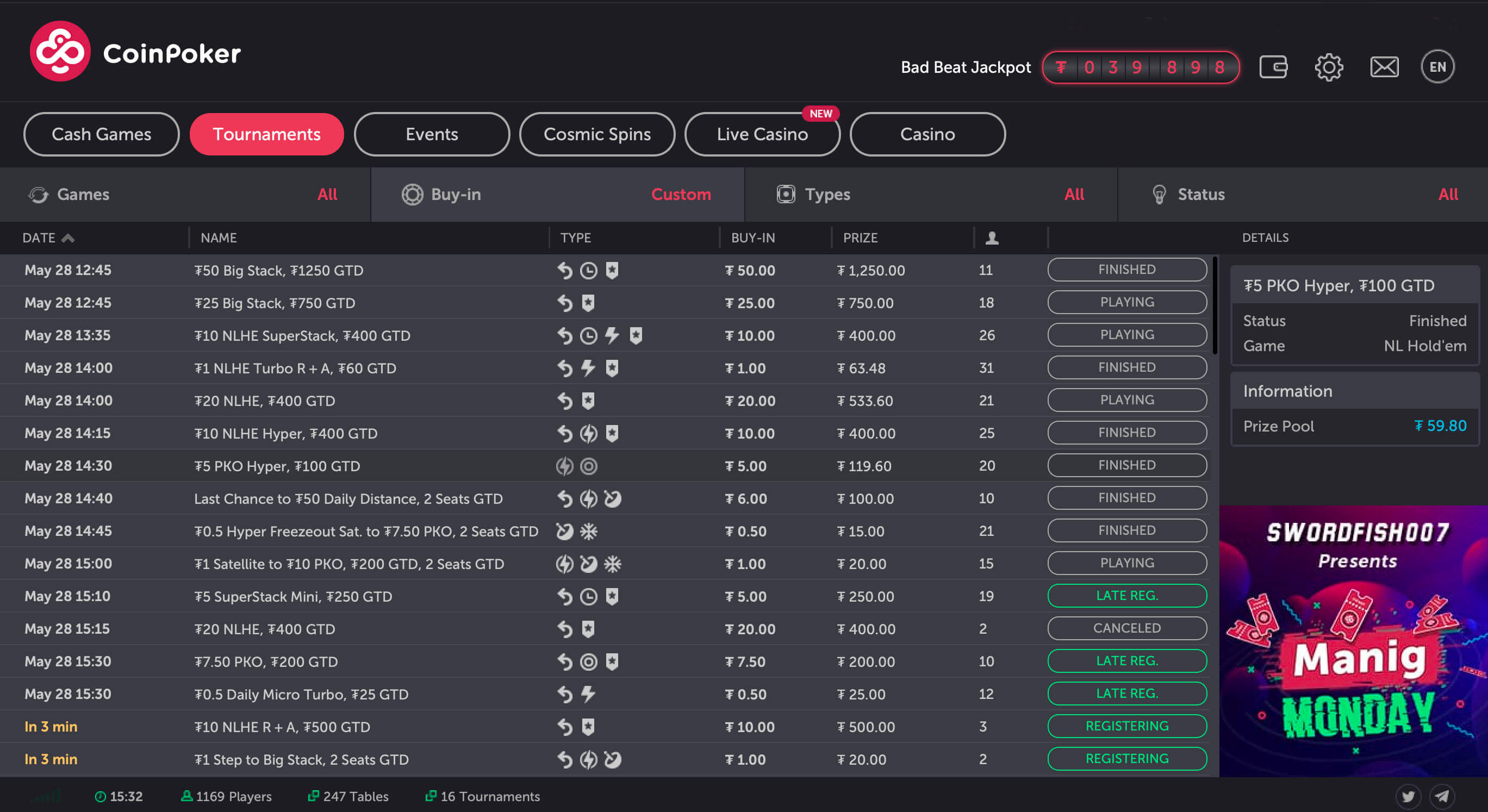Click the Twitter icon in footer

coord(1408,796)
